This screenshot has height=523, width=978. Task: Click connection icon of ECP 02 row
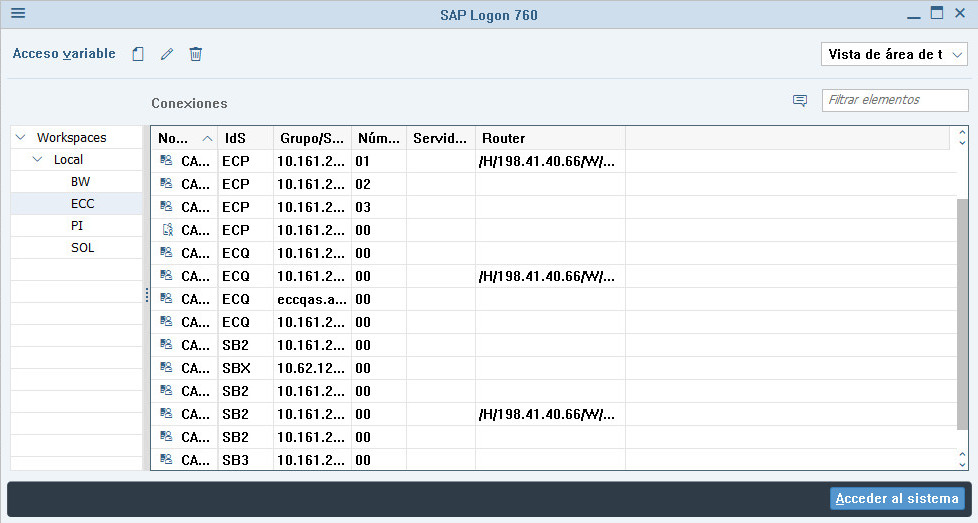pos(166,183)
